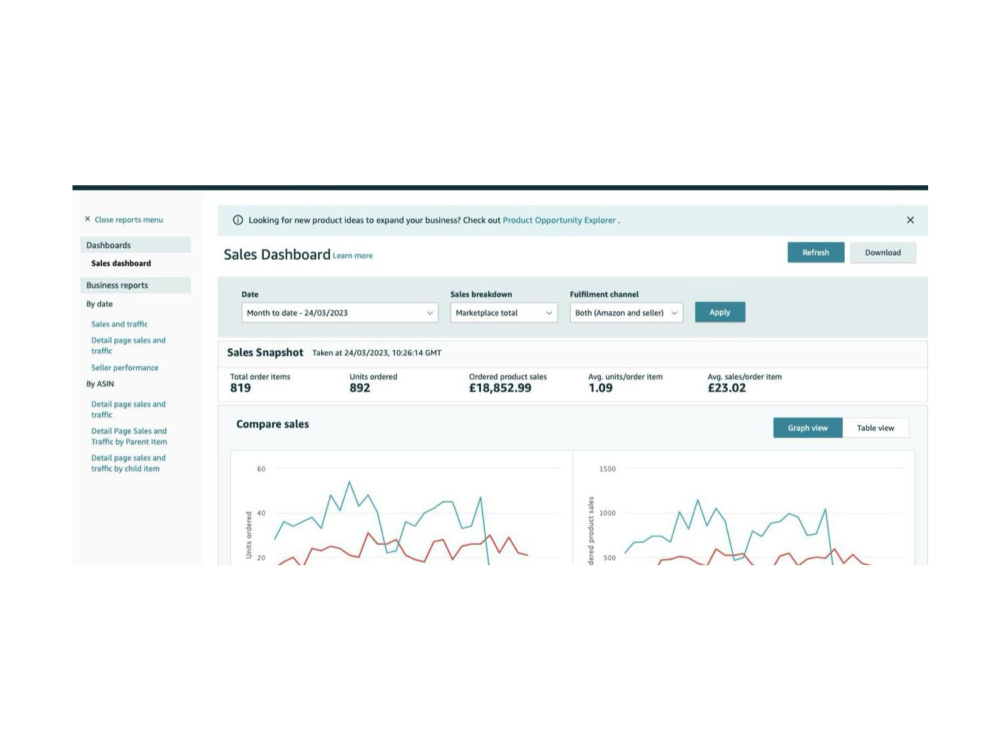Open the Sales breakdown dropdown
Viewport: 1000px width, 750px height.
pos(504,312)
